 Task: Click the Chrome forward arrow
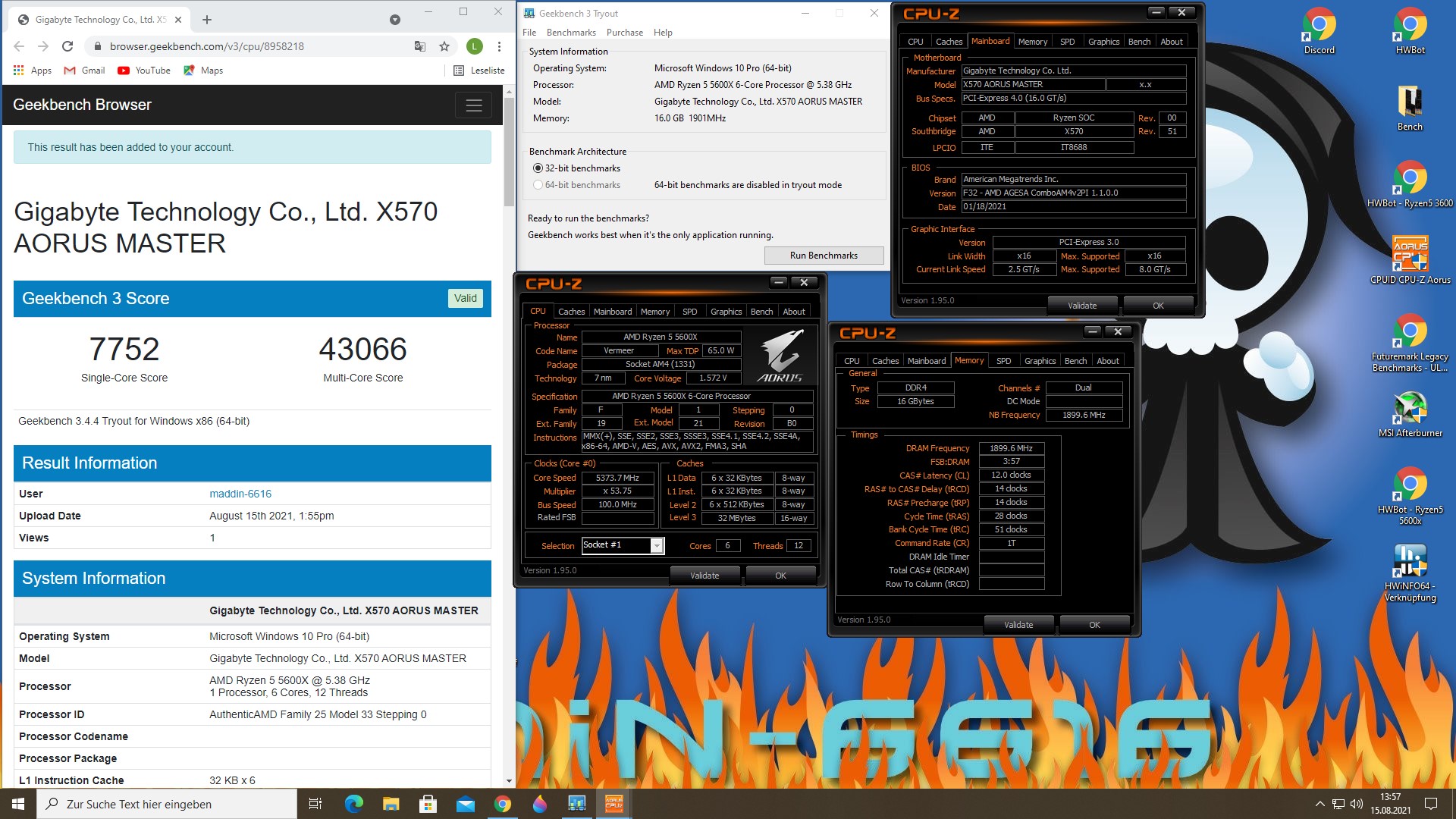43,46
